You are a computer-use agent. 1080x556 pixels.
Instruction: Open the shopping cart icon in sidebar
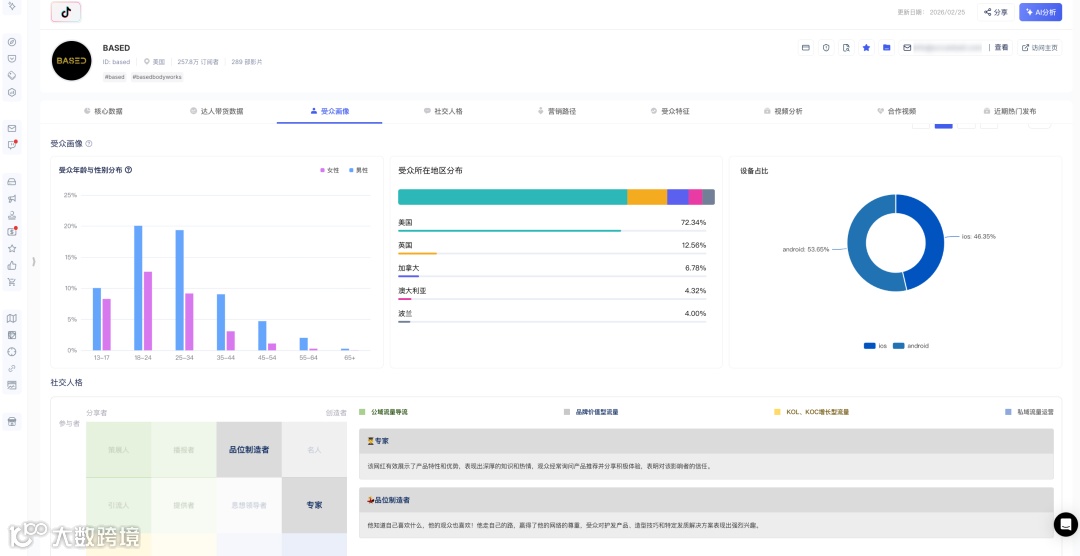tap(12, 282)
